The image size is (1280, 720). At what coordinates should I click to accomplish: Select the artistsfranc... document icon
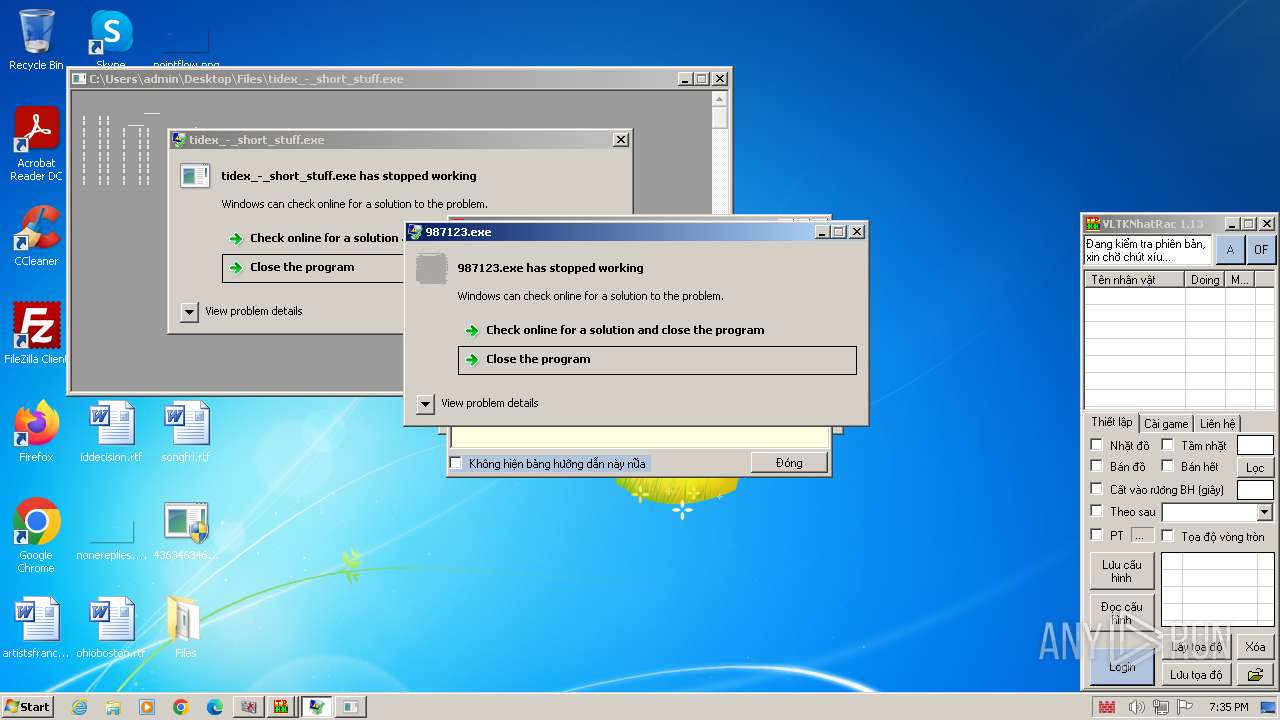click(x=36, y=628)
